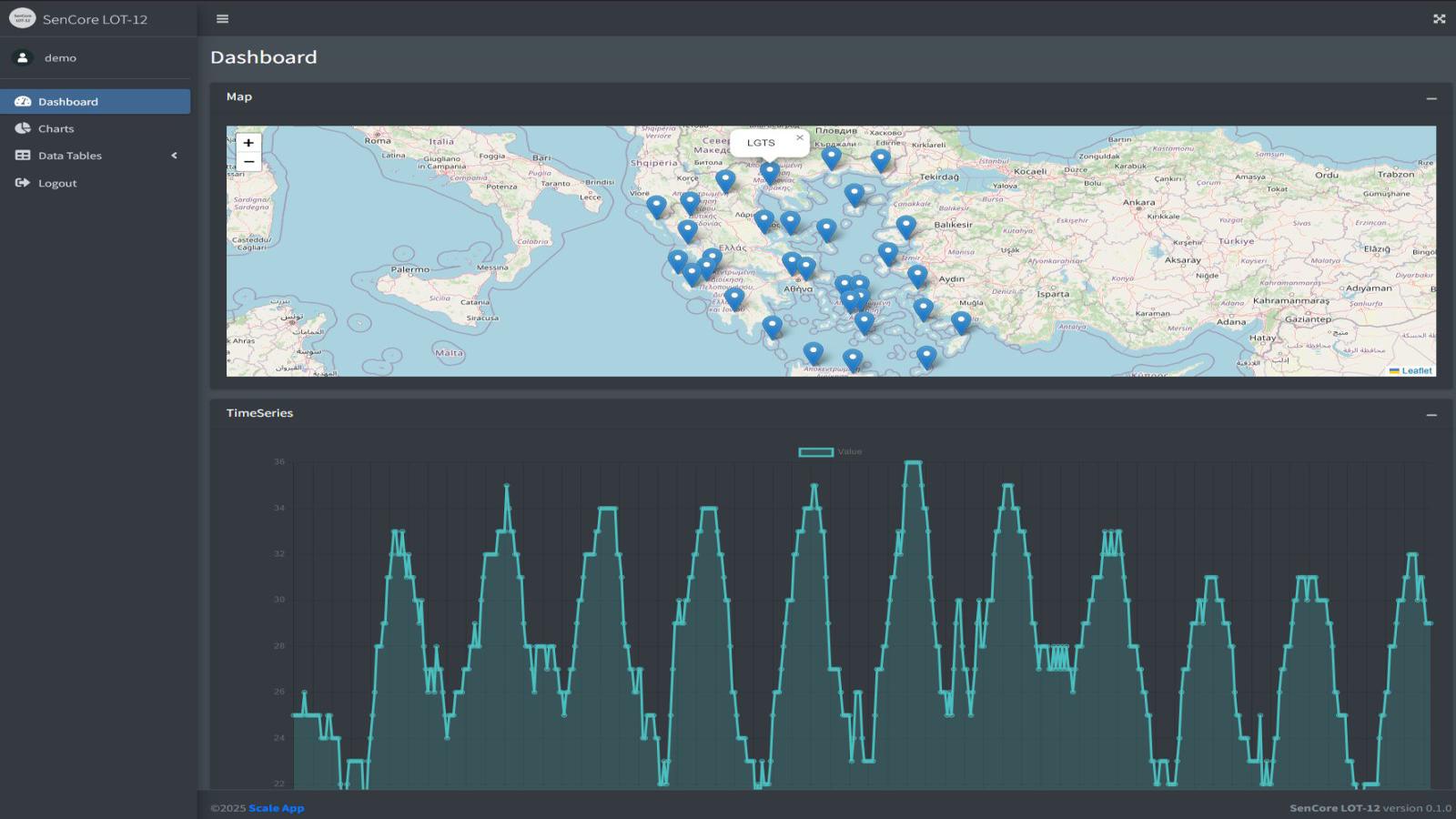Click the Charts pie chart icon
This screenshot has height=819, width=1456.
pos(23,129)
